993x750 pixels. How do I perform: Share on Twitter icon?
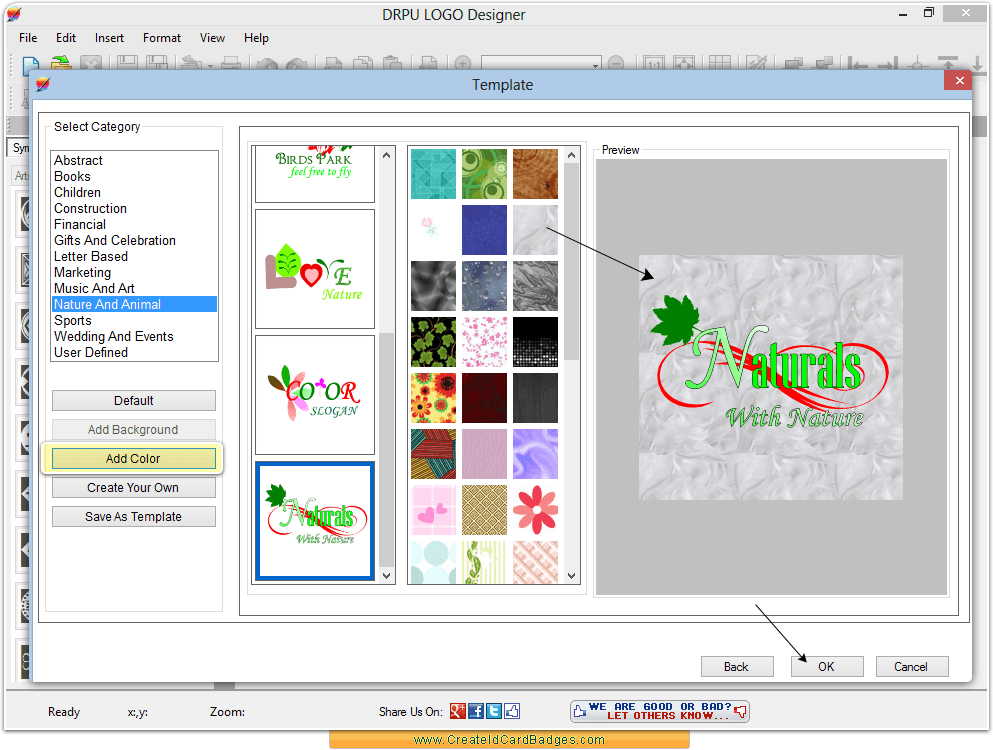pos(494,711)
